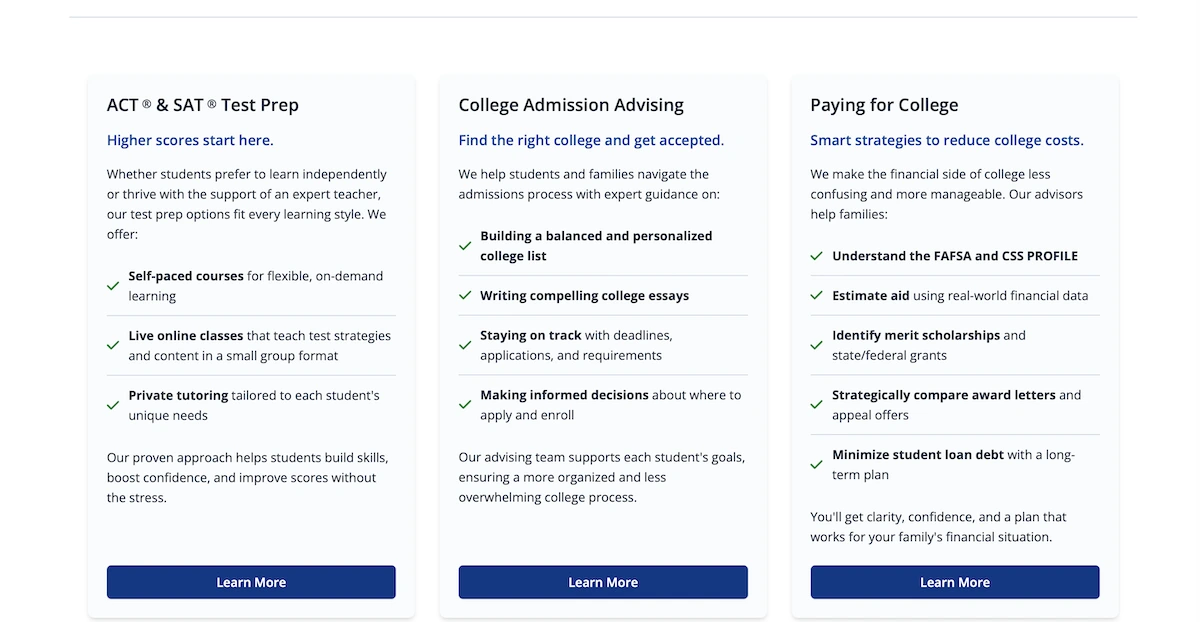
Task: Click "Higher scores start here." subtitle
Action: coord(190,140)
